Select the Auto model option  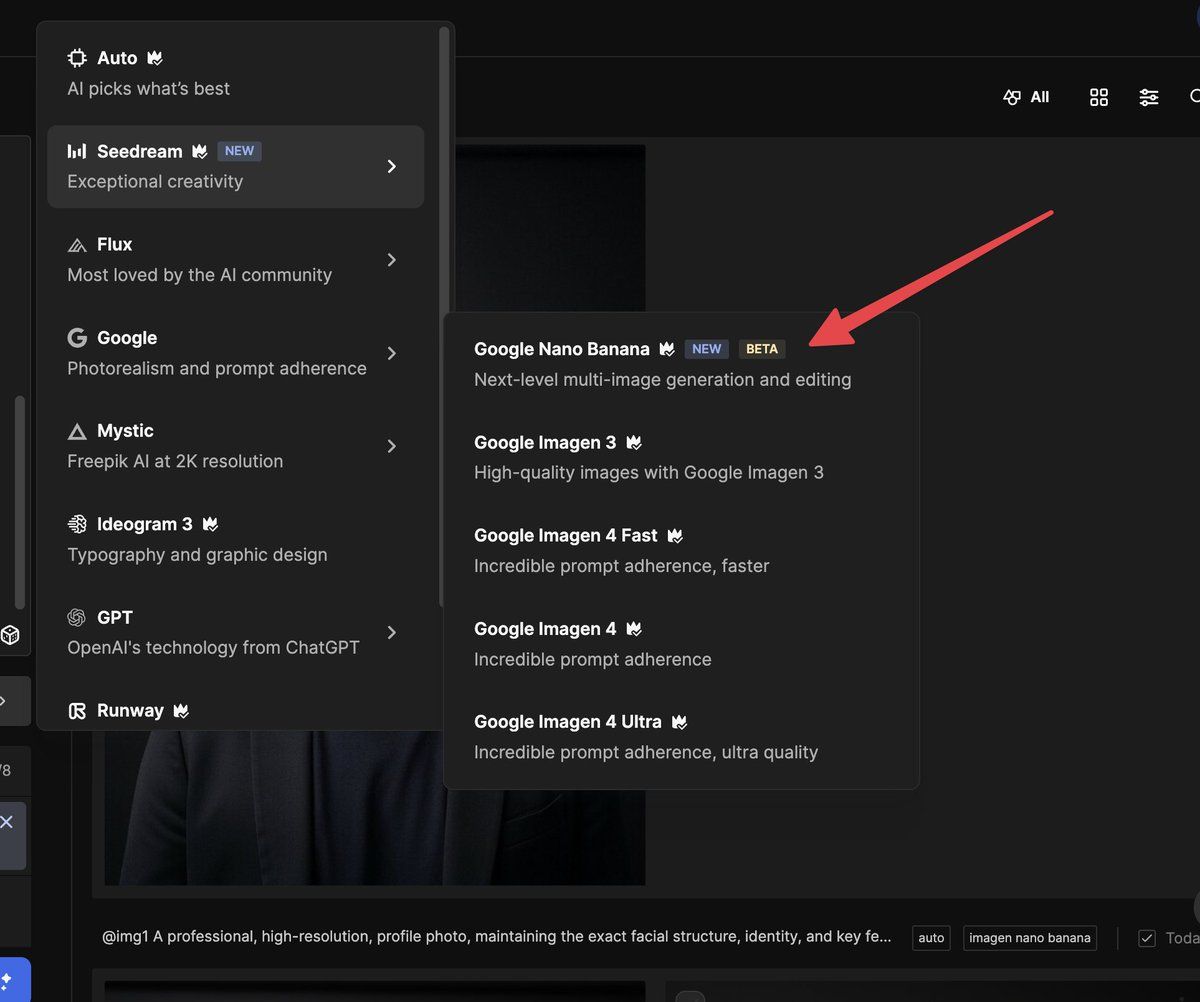pyautogui.click(x=236, y=73)
